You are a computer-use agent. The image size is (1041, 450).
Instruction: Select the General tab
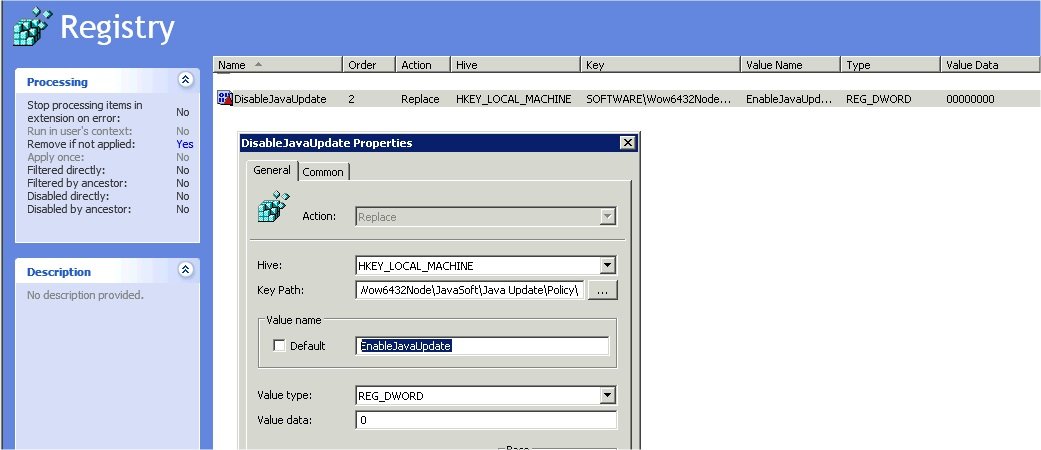pyautogui.click(x=271, y=171)
